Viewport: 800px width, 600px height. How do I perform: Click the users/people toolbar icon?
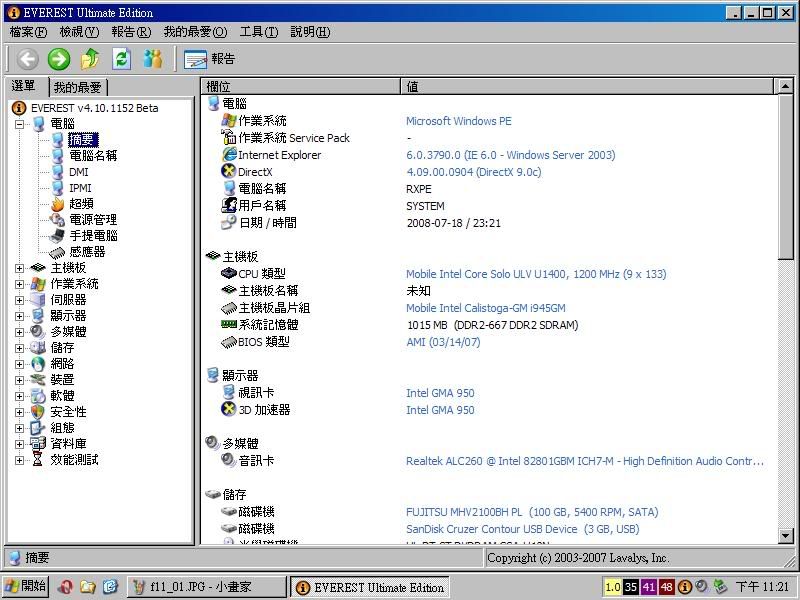click(x=153, y=59)
